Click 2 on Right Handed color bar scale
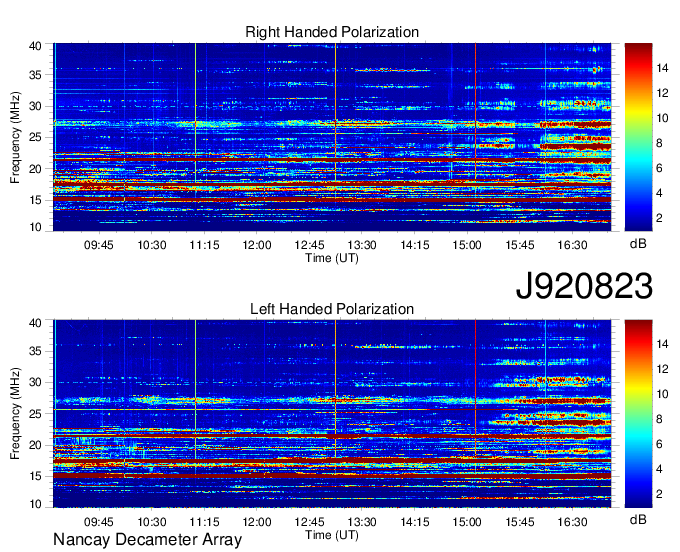Image resolution: width=680 pixels, height=552 pixels. tap(659, 218)
